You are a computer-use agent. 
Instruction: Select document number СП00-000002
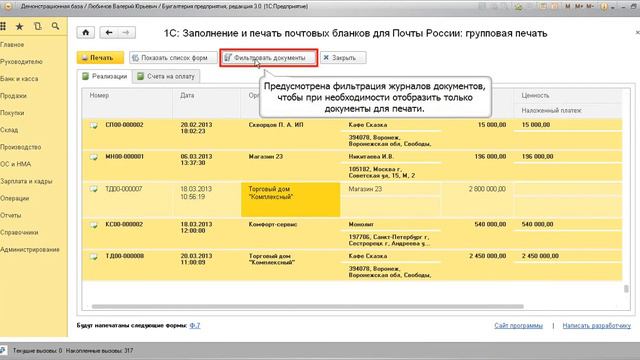click(124, 125)
